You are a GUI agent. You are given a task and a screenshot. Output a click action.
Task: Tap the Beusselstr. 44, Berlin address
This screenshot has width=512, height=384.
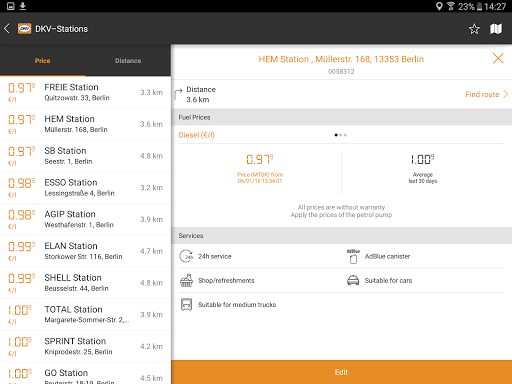point(76,288)
